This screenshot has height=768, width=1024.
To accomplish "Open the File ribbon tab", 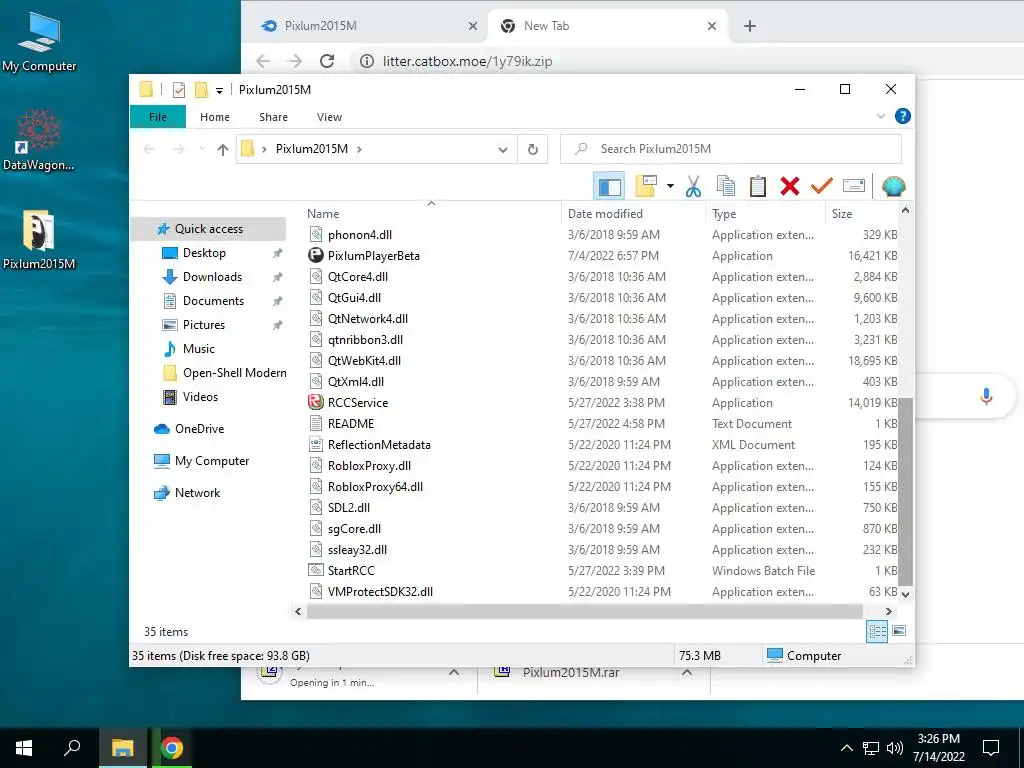I will pyautogui.click(x=157, y=117).
